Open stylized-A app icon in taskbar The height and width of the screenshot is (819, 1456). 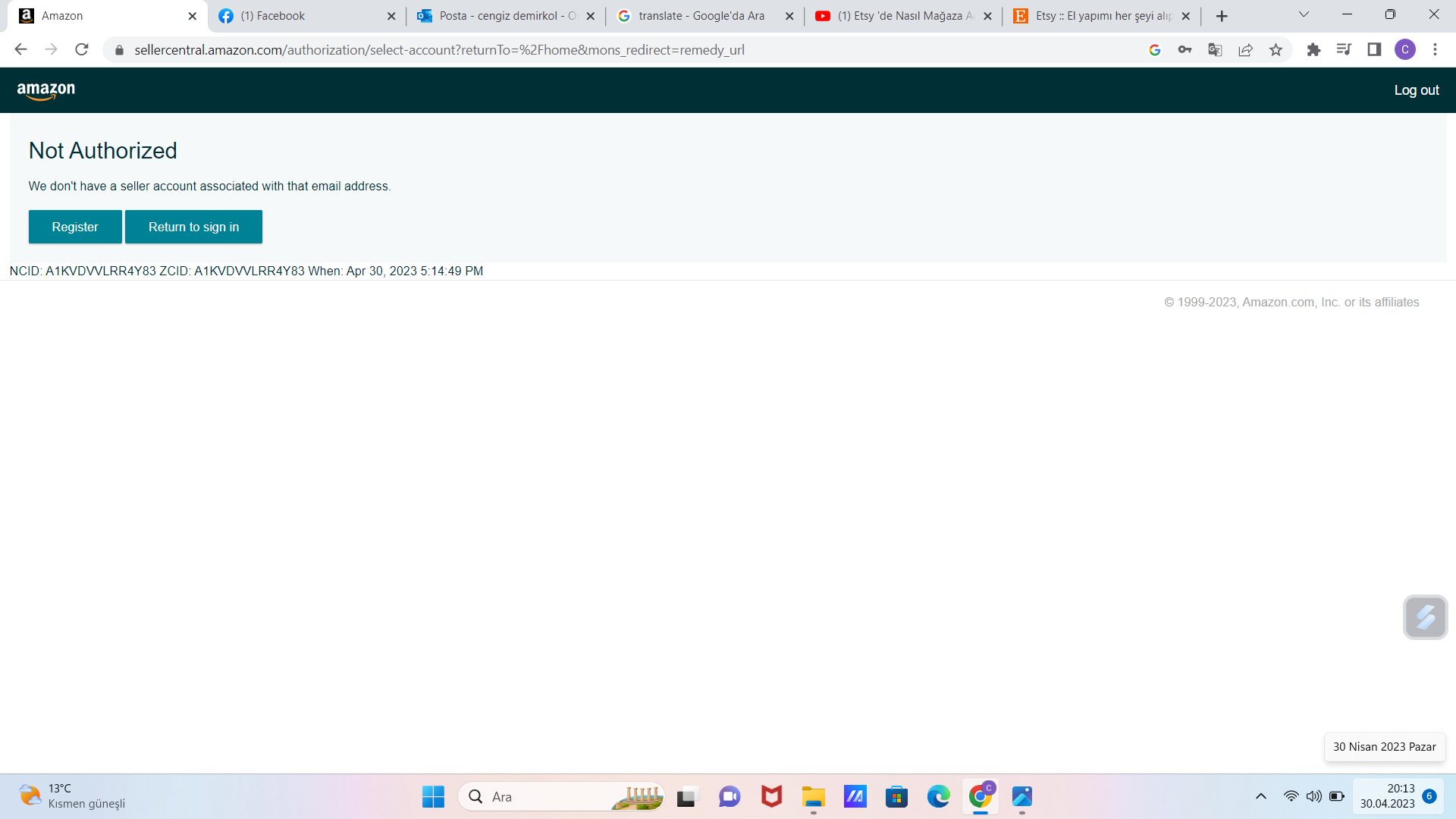tap(855, 797)
